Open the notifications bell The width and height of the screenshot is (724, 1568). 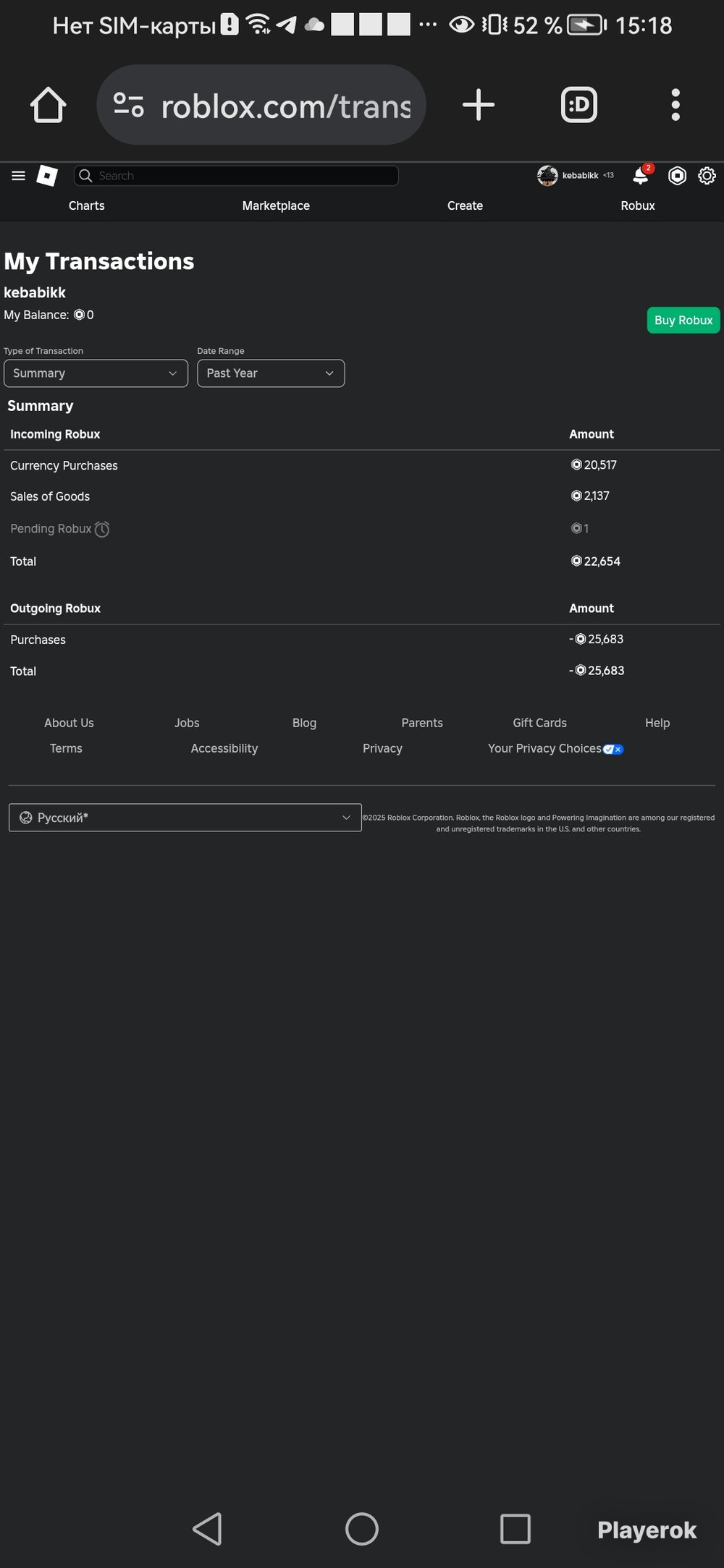641,176
